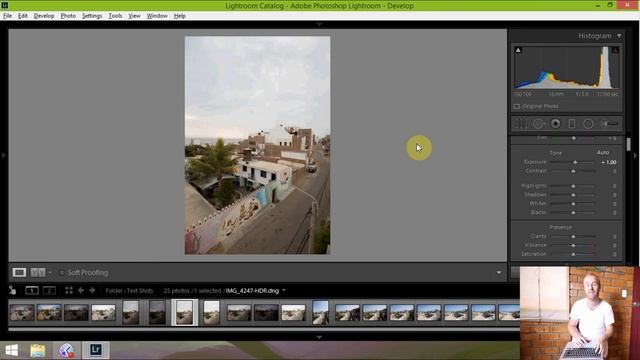Image resolution: width=640 pixels, height=360 pixels.
Task: Click the main preview photo
Action: tap(258, 145)
